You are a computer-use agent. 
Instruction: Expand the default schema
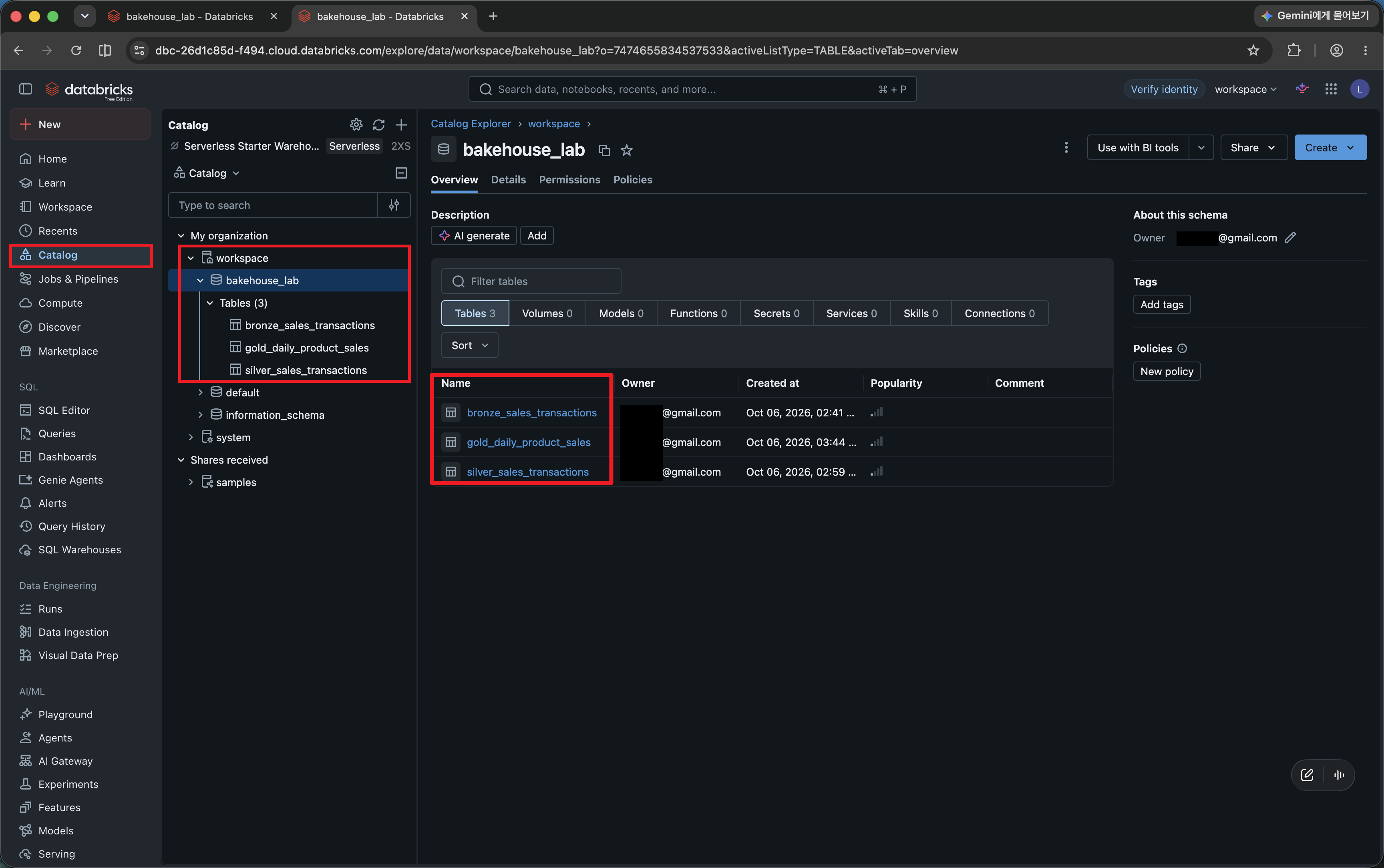200,393
